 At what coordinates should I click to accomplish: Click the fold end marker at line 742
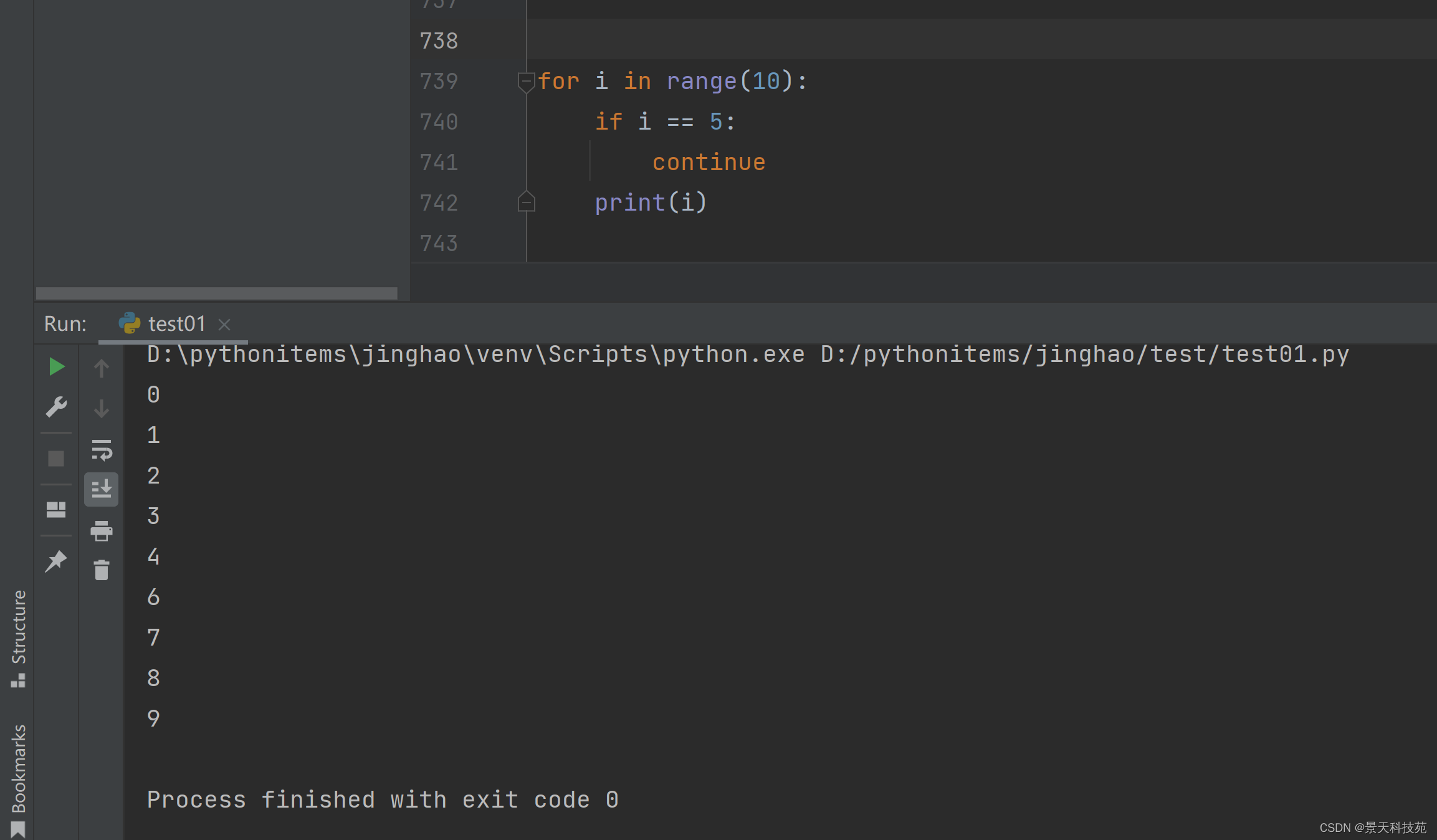pyautogui.click(x=527, y=201)
